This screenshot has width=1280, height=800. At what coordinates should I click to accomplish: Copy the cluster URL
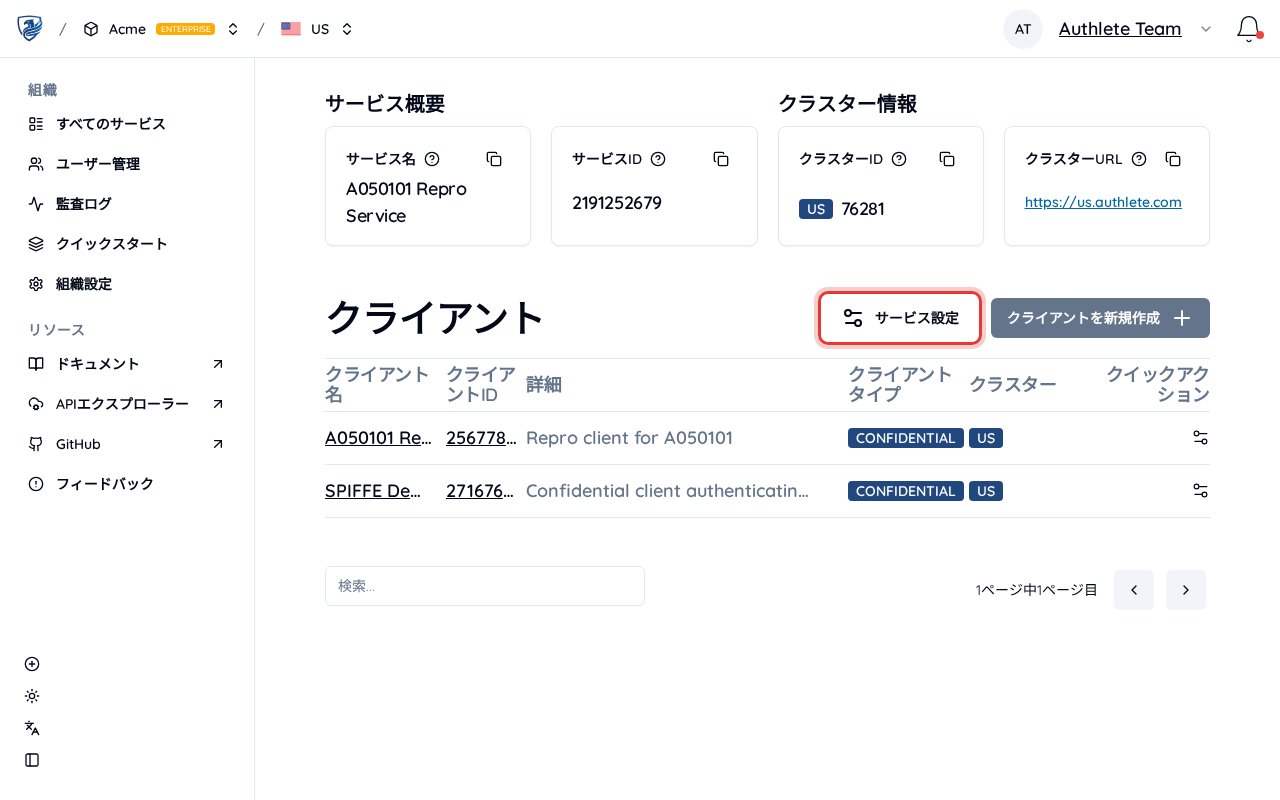click(1174, 159)
